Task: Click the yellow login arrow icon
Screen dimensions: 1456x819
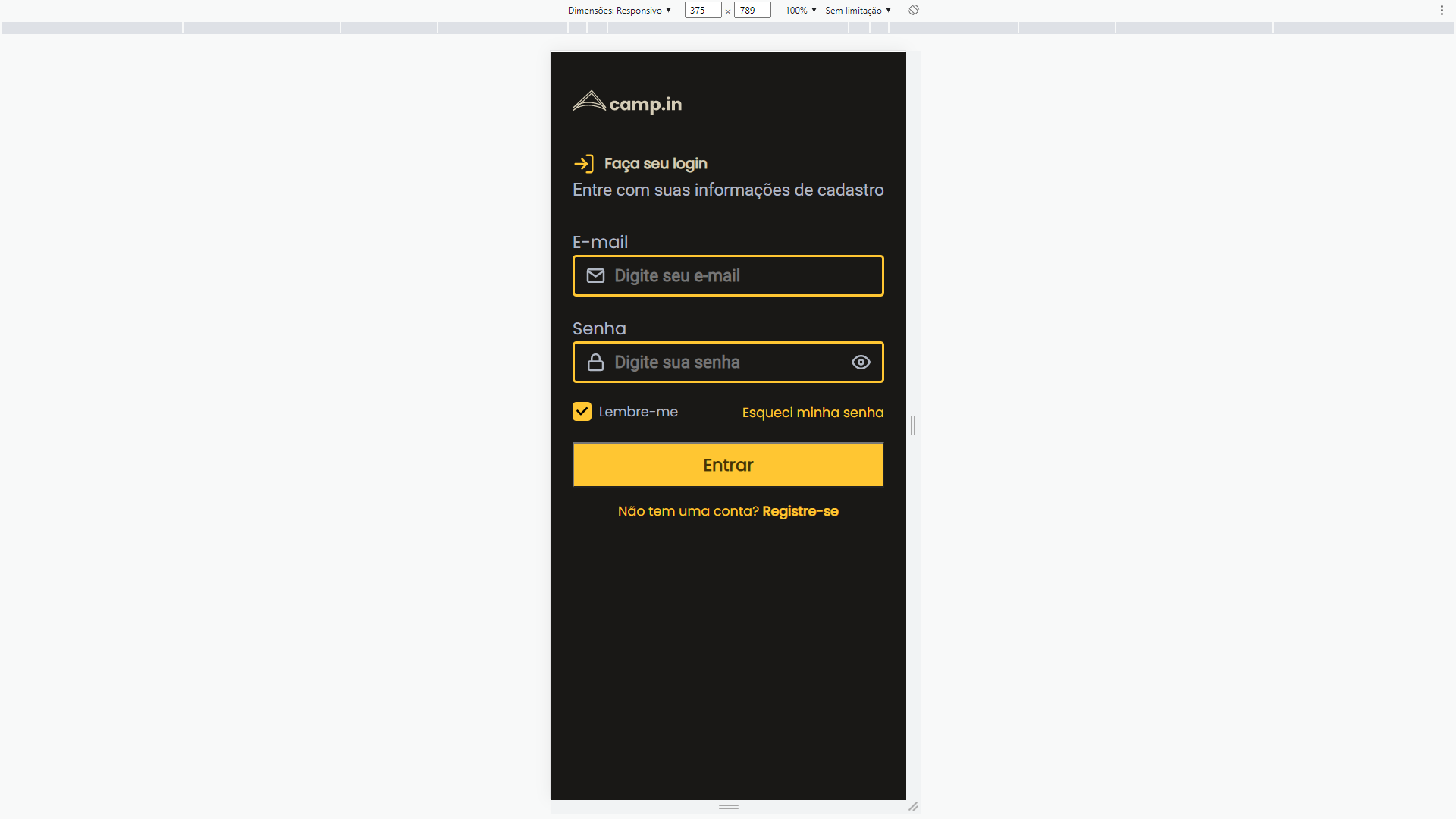Action: (584, 163)
